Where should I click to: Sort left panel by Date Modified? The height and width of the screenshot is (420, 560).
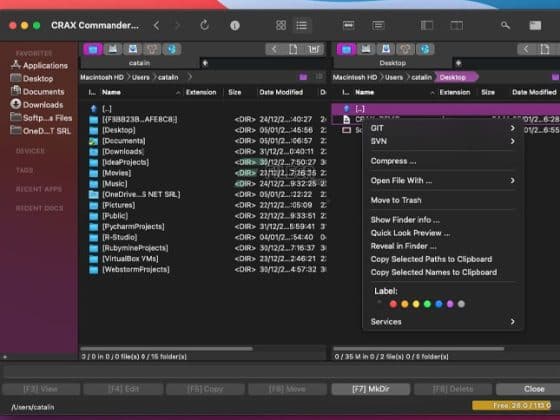pyautogui.click(x=281, y=92)
